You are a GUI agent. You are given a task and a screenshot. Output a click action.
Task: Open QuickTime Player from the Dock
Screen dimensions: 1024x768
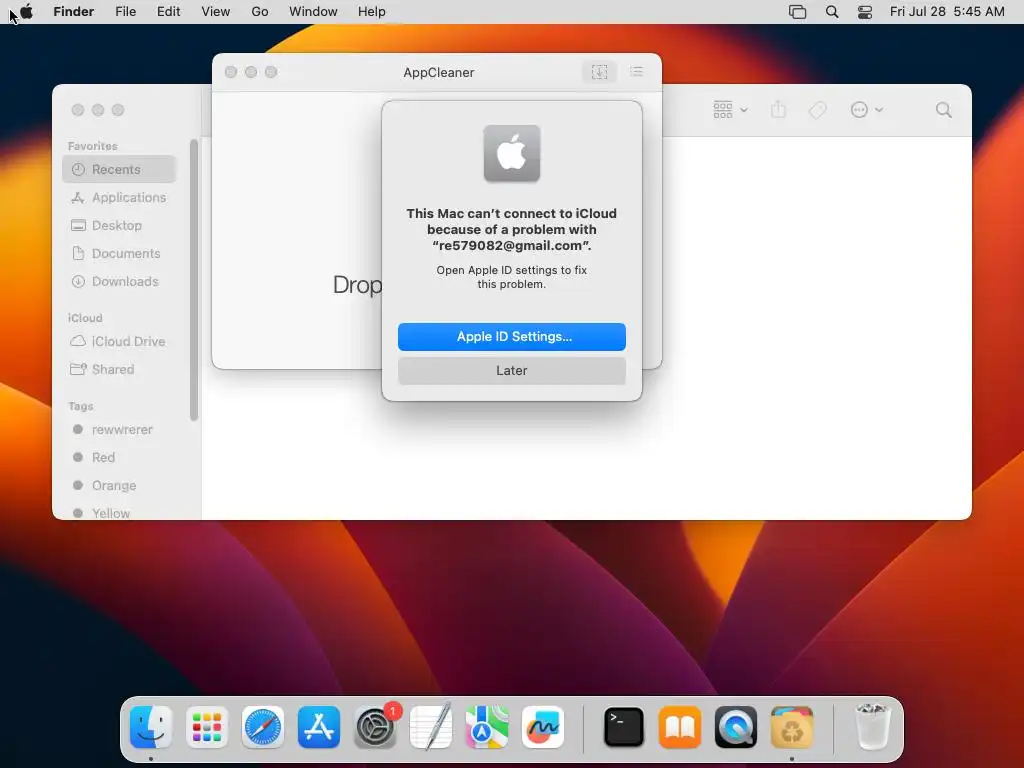(736, 727)
